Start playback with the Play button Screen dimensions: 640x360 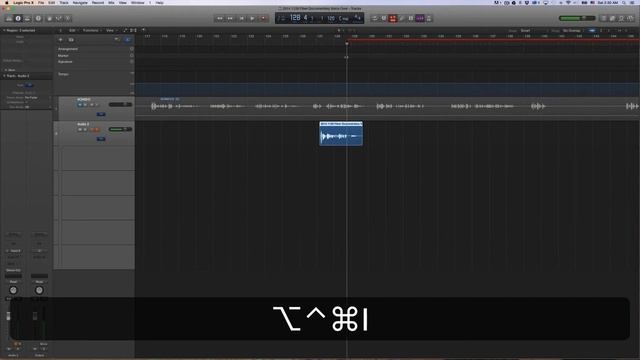252,18
